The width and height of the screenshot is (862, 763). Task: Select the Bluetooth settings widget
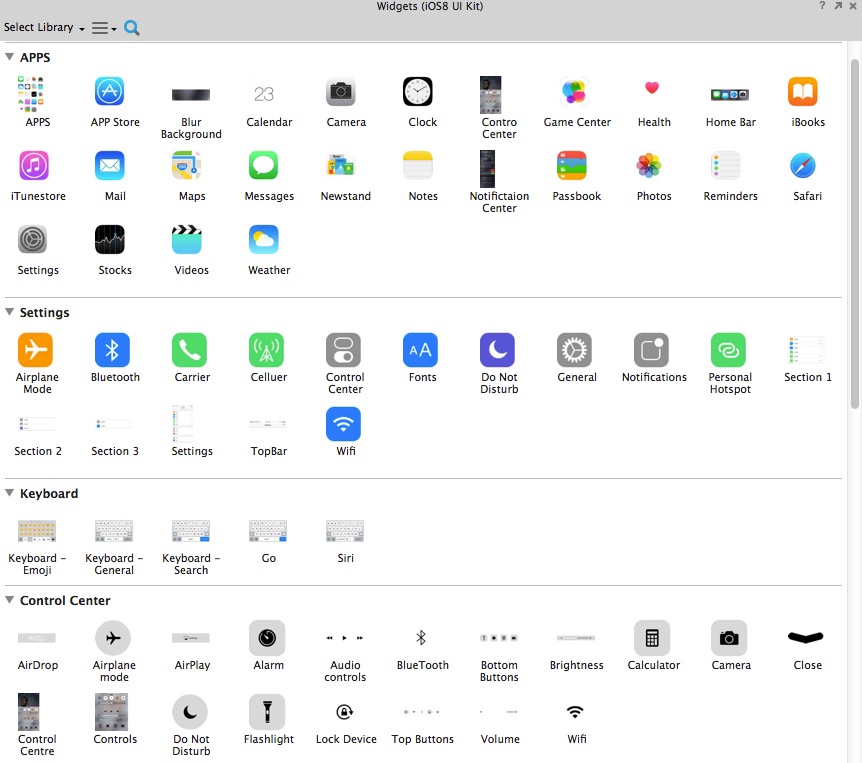[112, 350]
